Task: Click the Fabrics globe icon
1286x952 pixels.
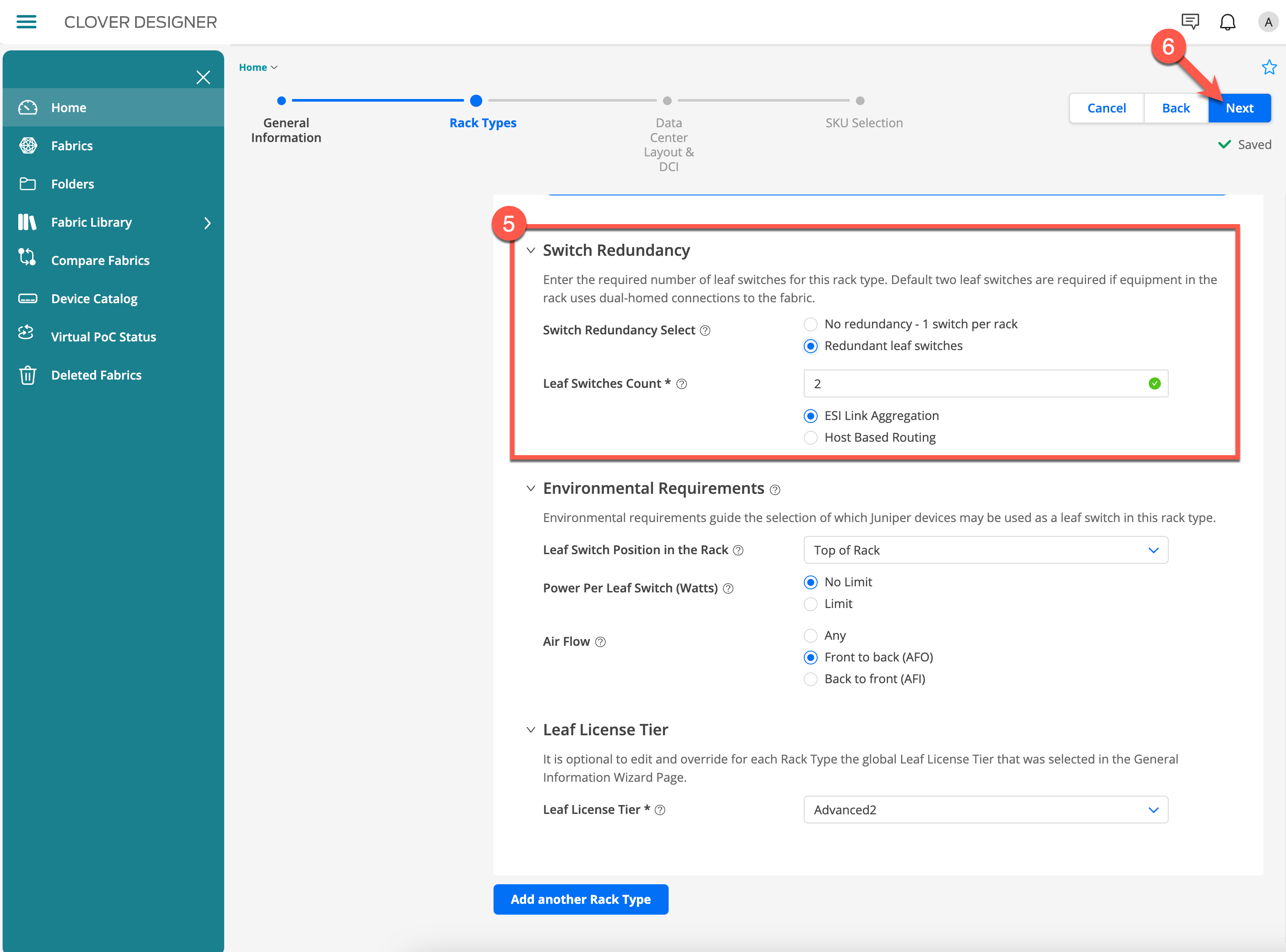Action: 28,146
